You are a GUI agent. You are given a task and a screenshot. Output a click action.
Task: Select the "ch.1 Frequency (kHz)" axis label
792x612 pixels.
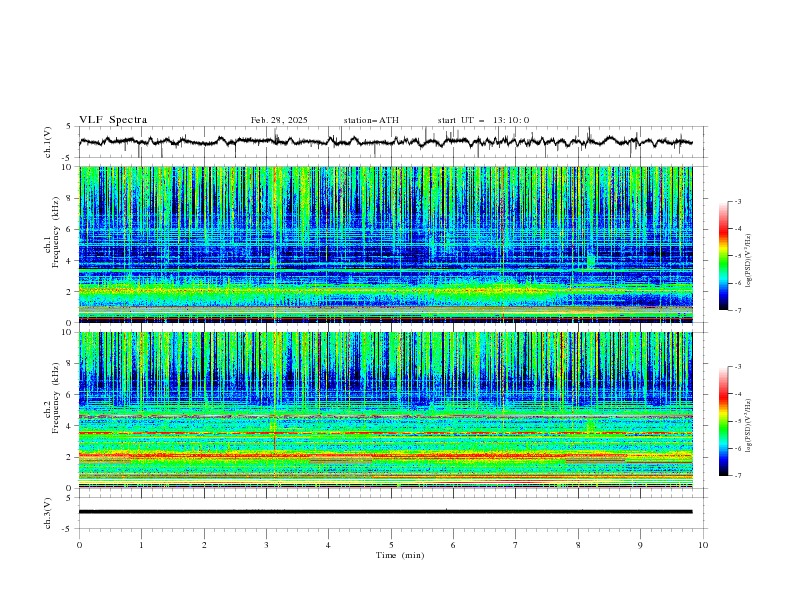coord(52,233)
